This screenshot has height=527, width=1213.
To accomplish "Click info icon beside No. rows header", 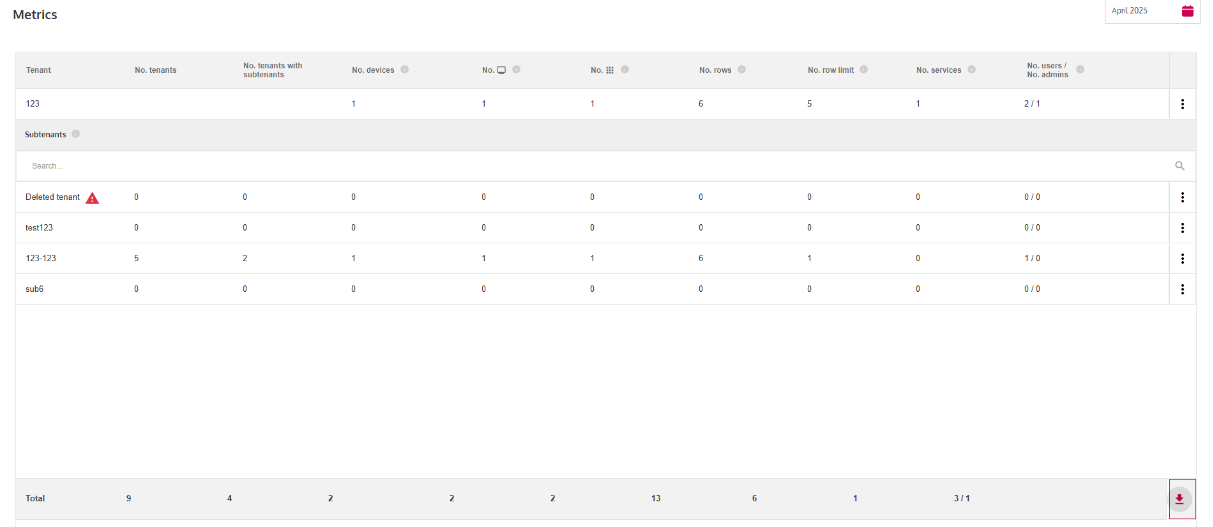I will click(x=742, y=70).
